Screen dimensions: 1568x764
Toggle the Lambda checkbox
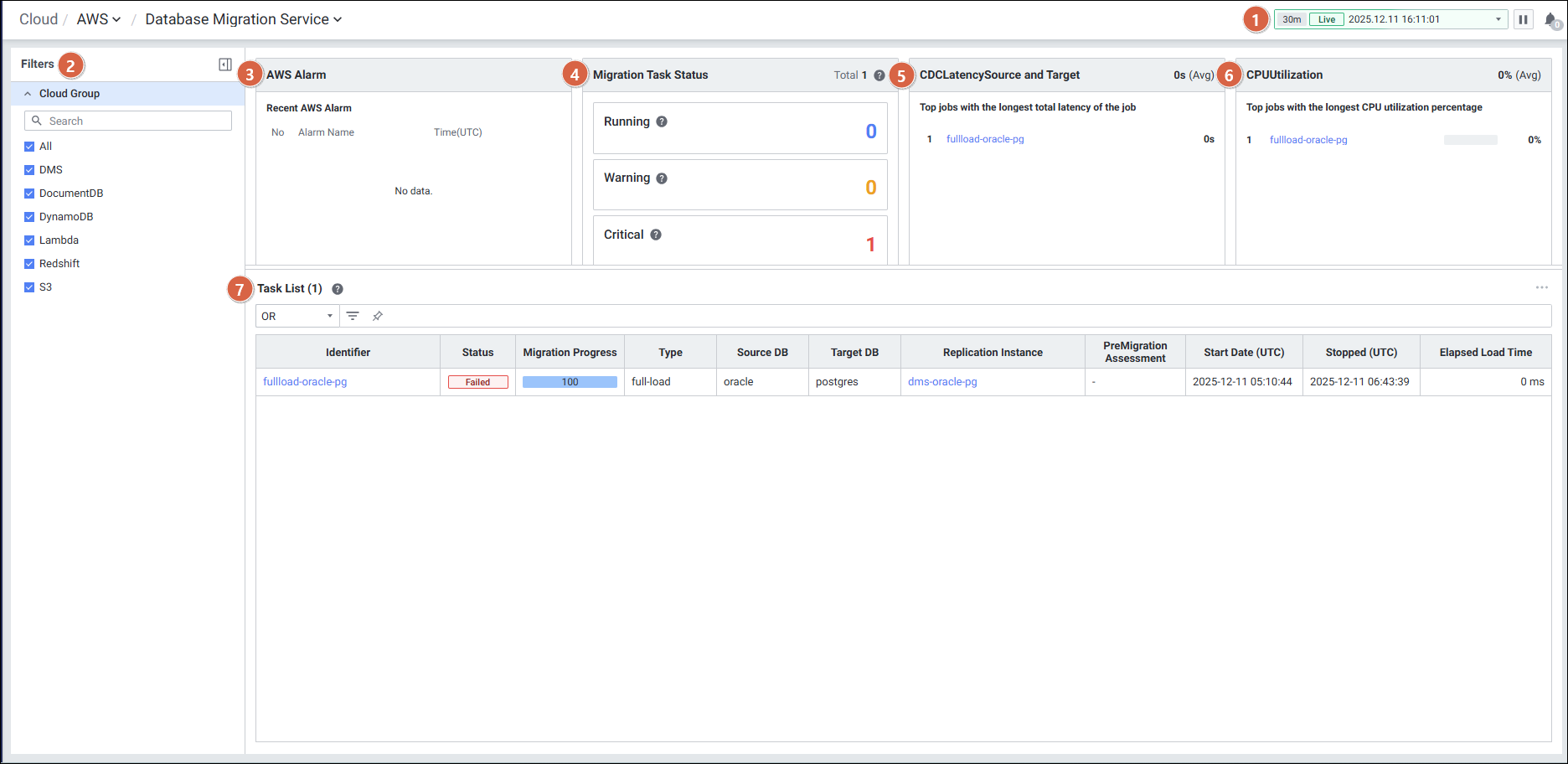[x=29, y=240]
